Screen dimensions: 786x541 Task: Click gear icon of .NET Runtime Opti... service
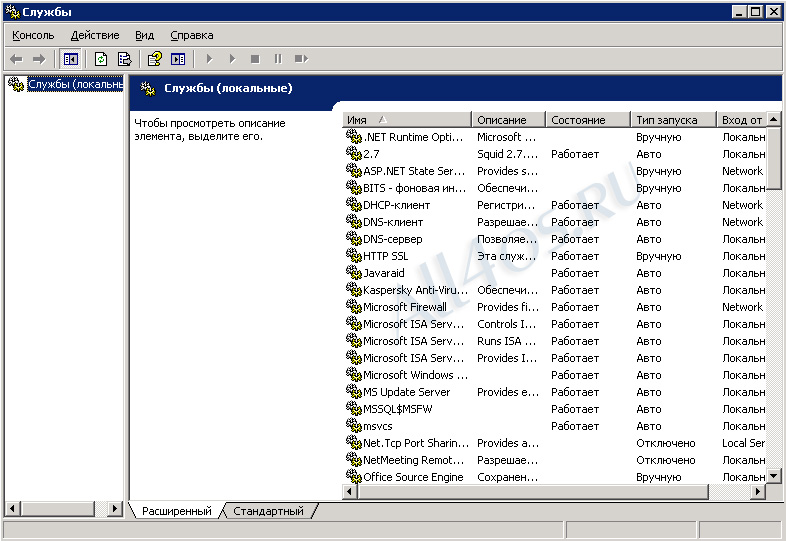pos(353,136)
